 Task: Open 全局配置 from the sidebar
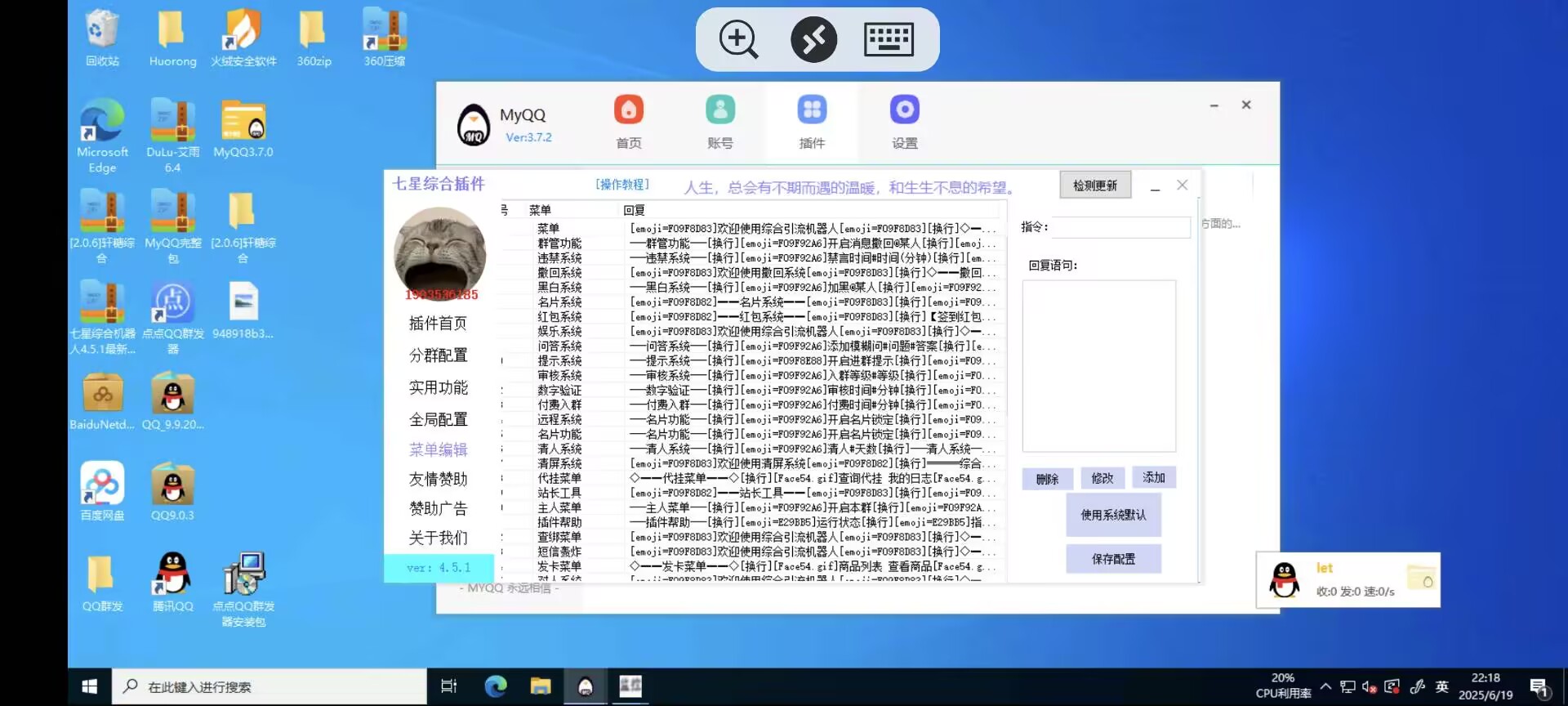click(438, 419)
